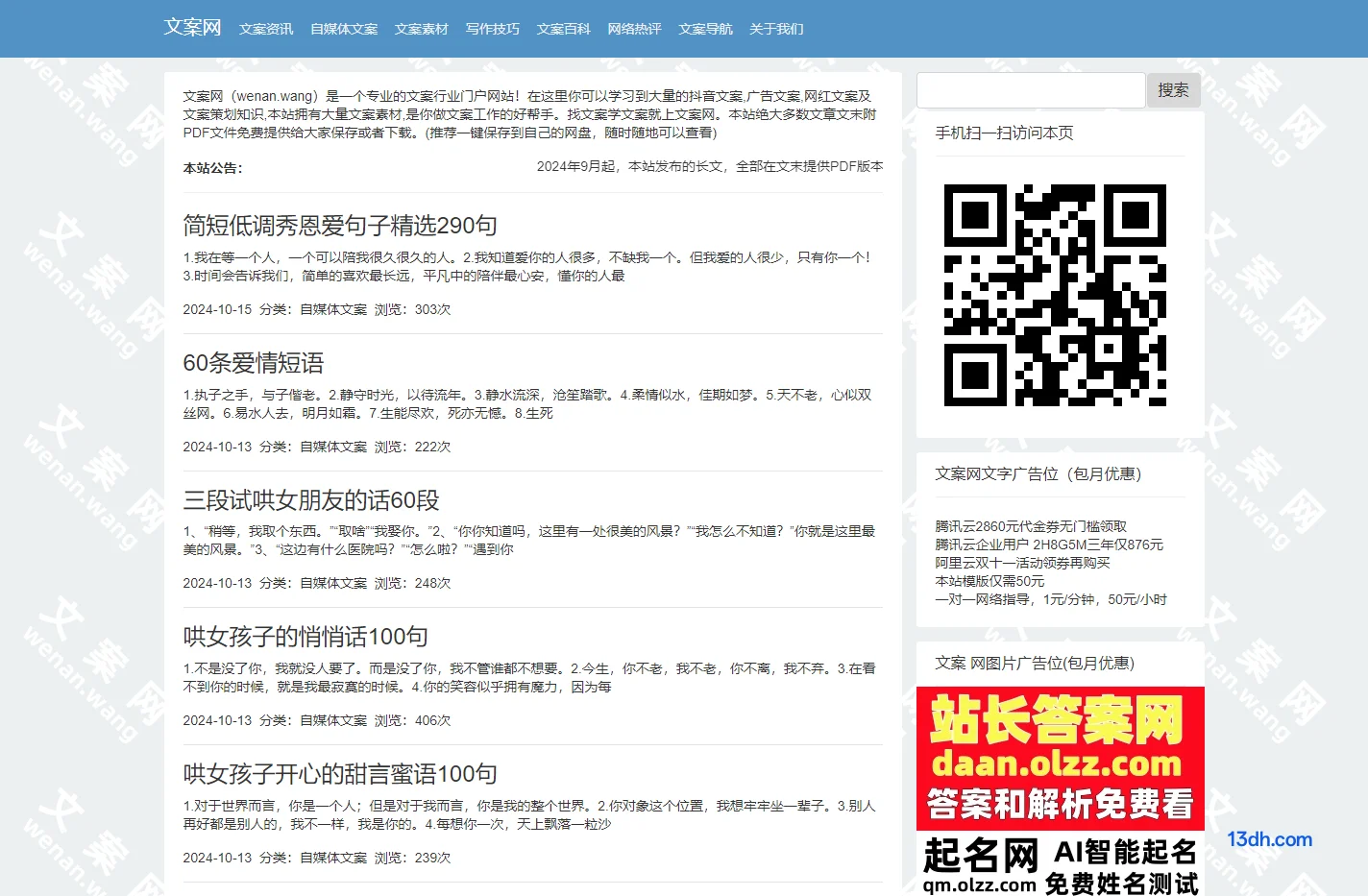Go to 文案素材 in the nav bar
This screenshot has width=1368, height=896.
422,29
